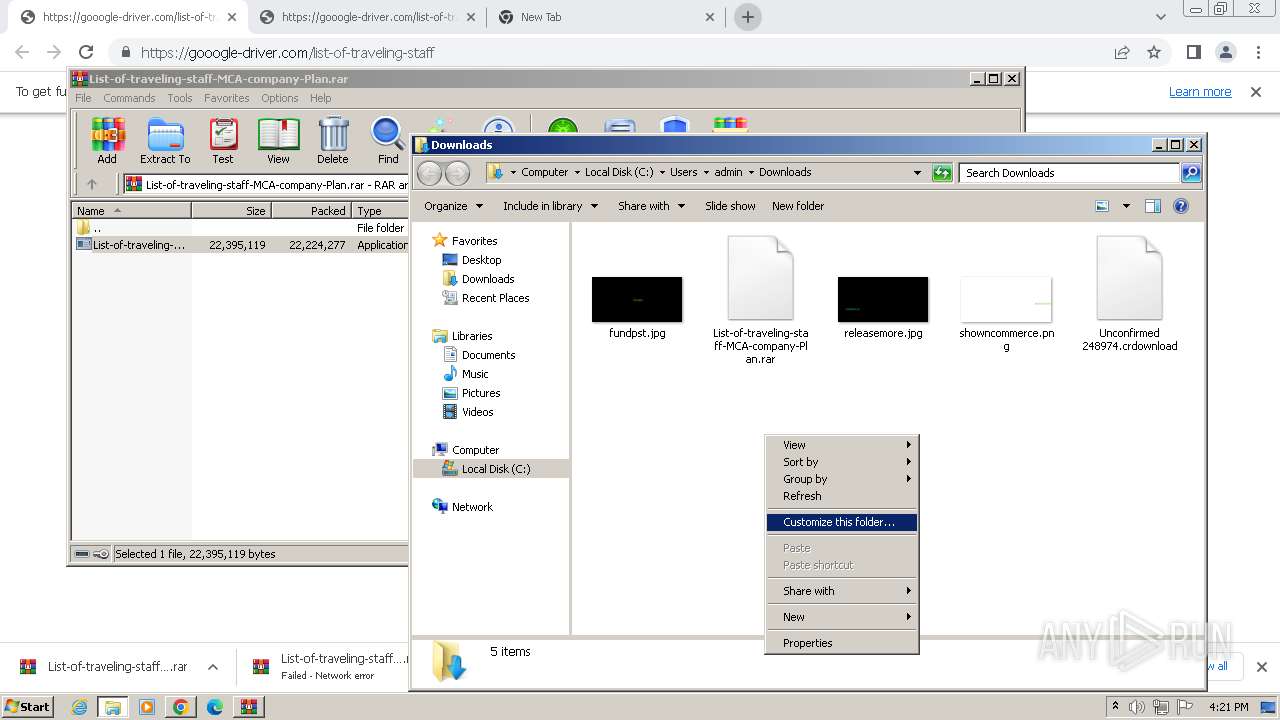Expand Share with toolbar dropdown

coord(651,206)
